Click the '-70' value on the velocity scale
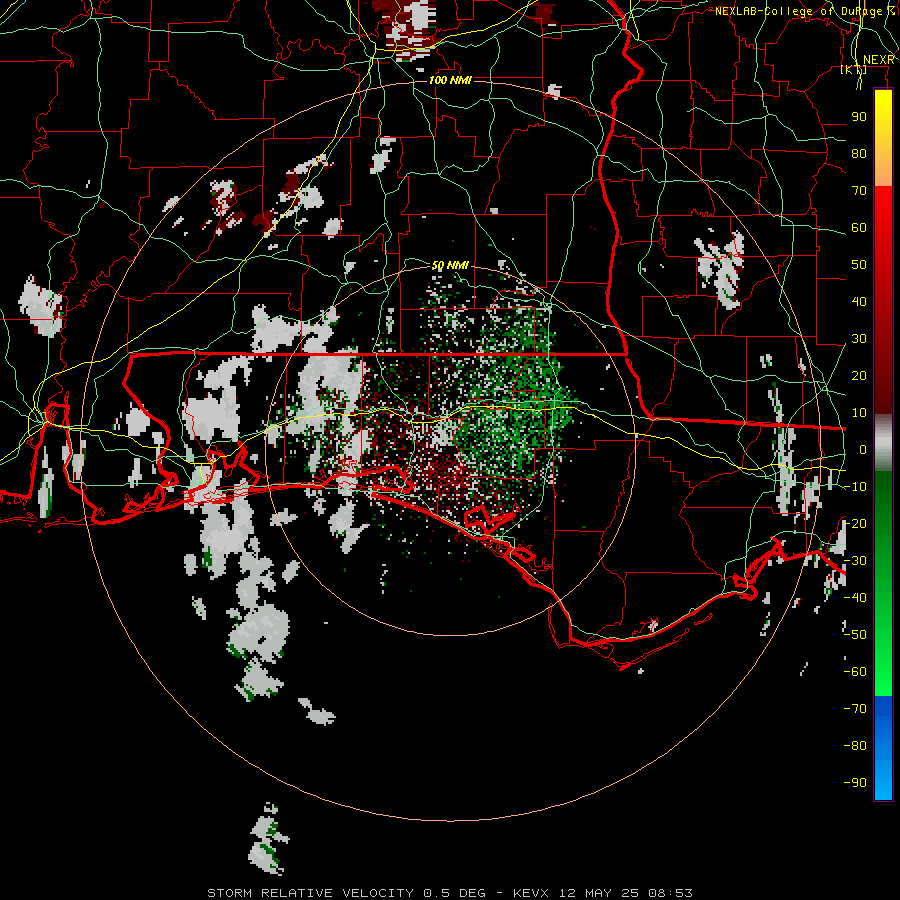The width and height of the screenshot is (900, 900). tap(855, 708)
